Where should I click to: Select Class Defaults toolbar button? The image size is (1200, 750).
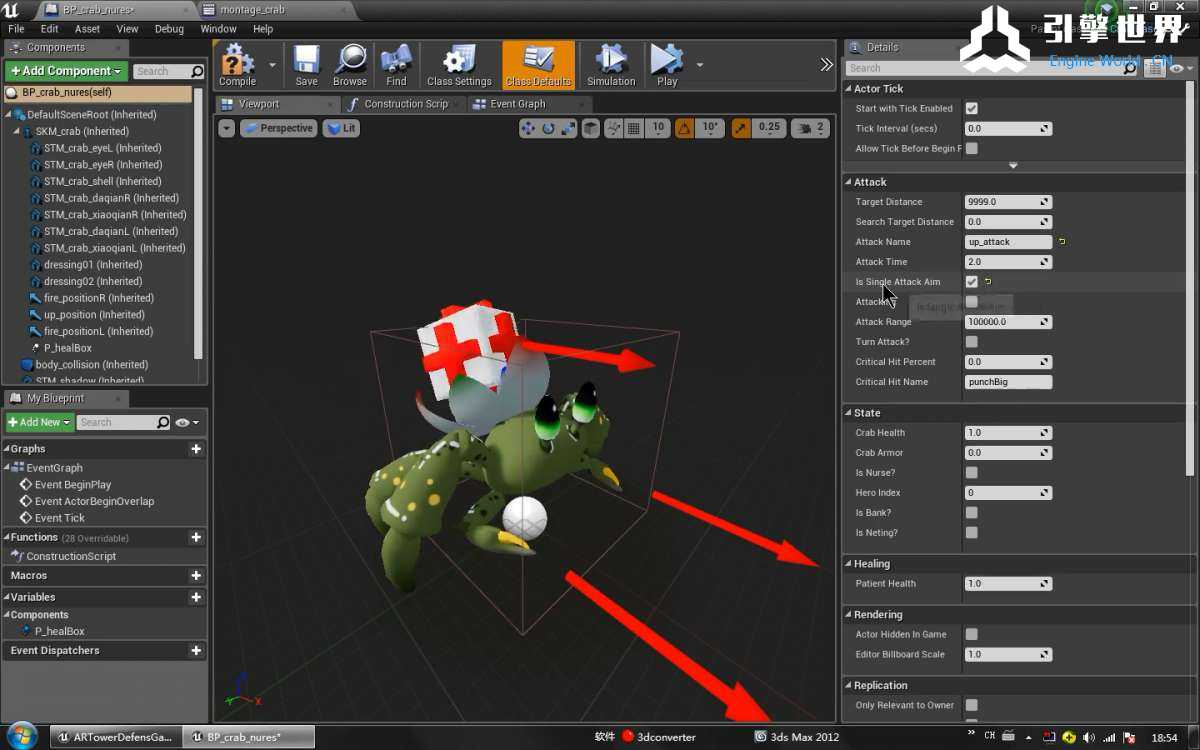tap(538, 65)
